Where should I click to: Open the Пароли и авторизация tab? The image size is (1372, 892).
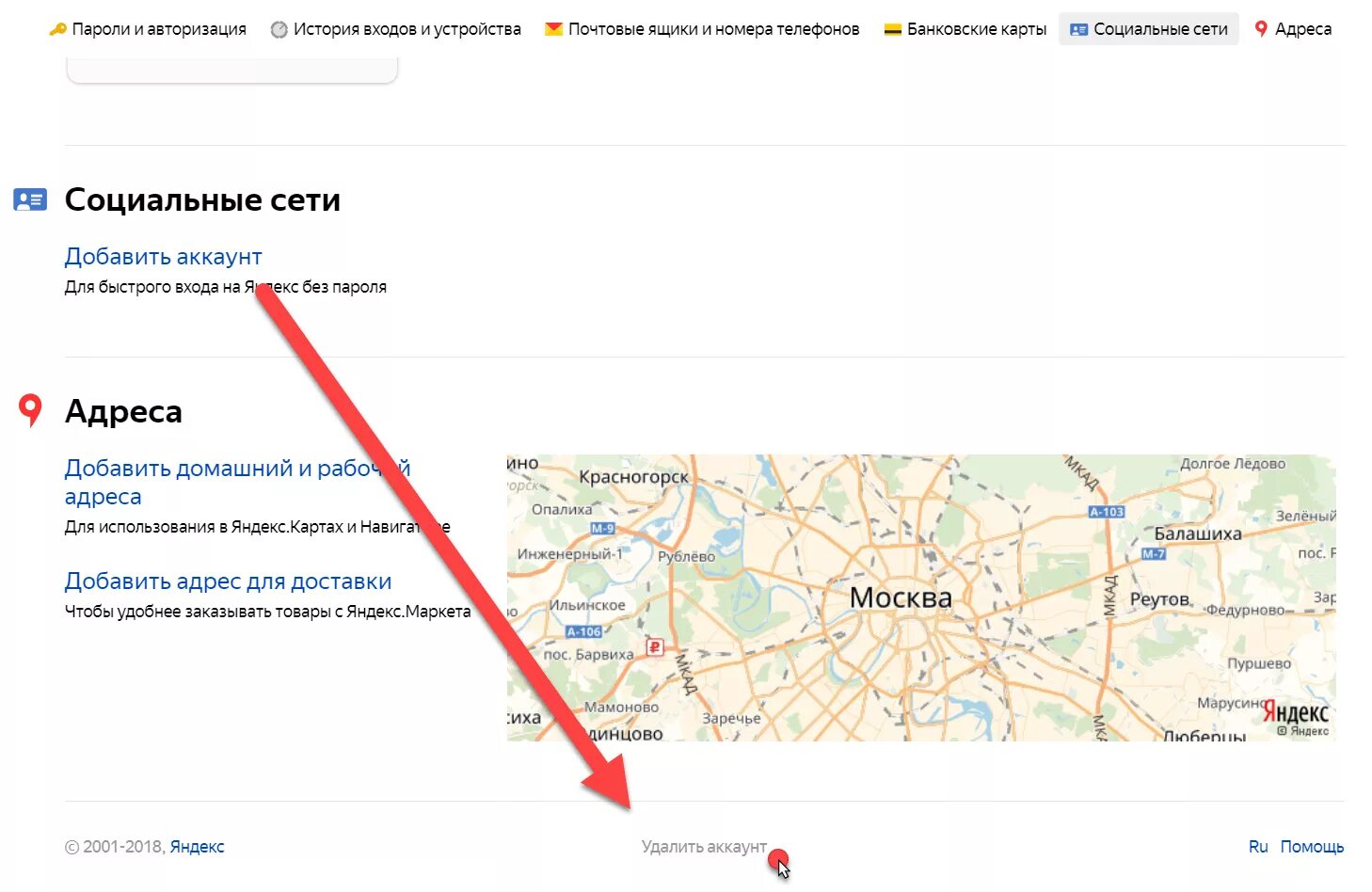coord(149,29)
